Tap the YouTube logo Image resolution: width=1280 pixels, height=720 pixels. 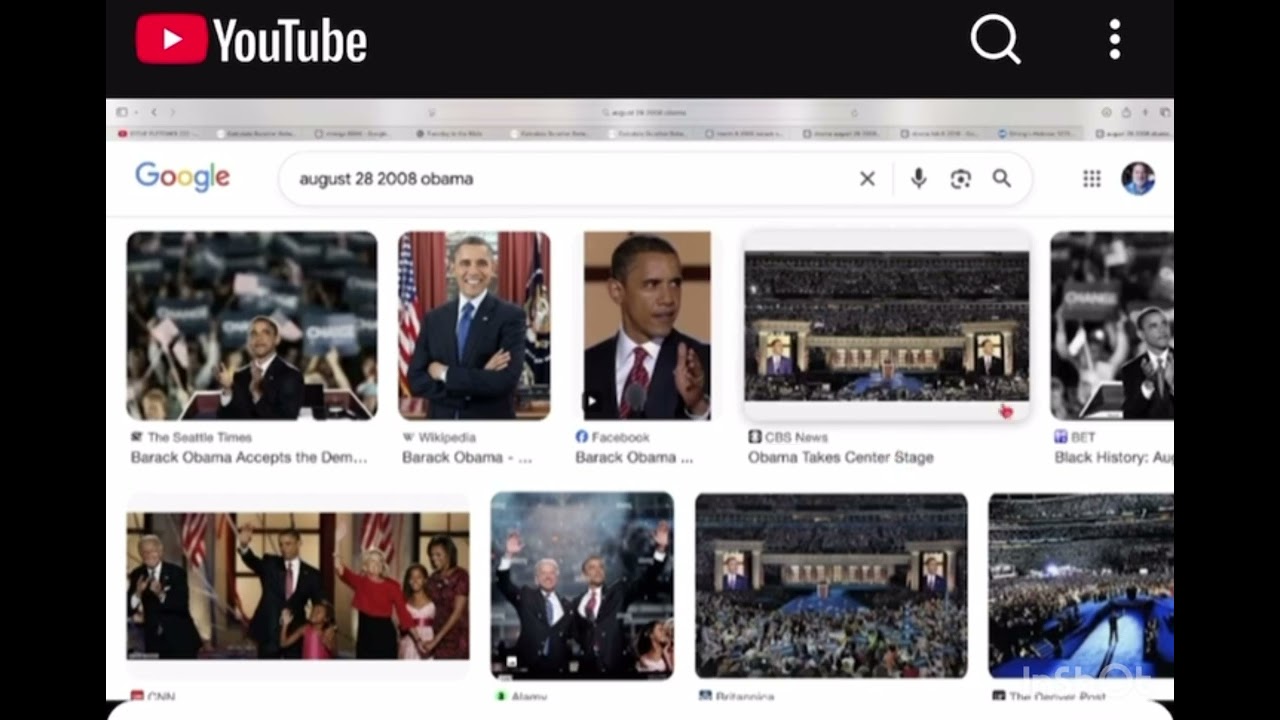click(x=251, y=40)
